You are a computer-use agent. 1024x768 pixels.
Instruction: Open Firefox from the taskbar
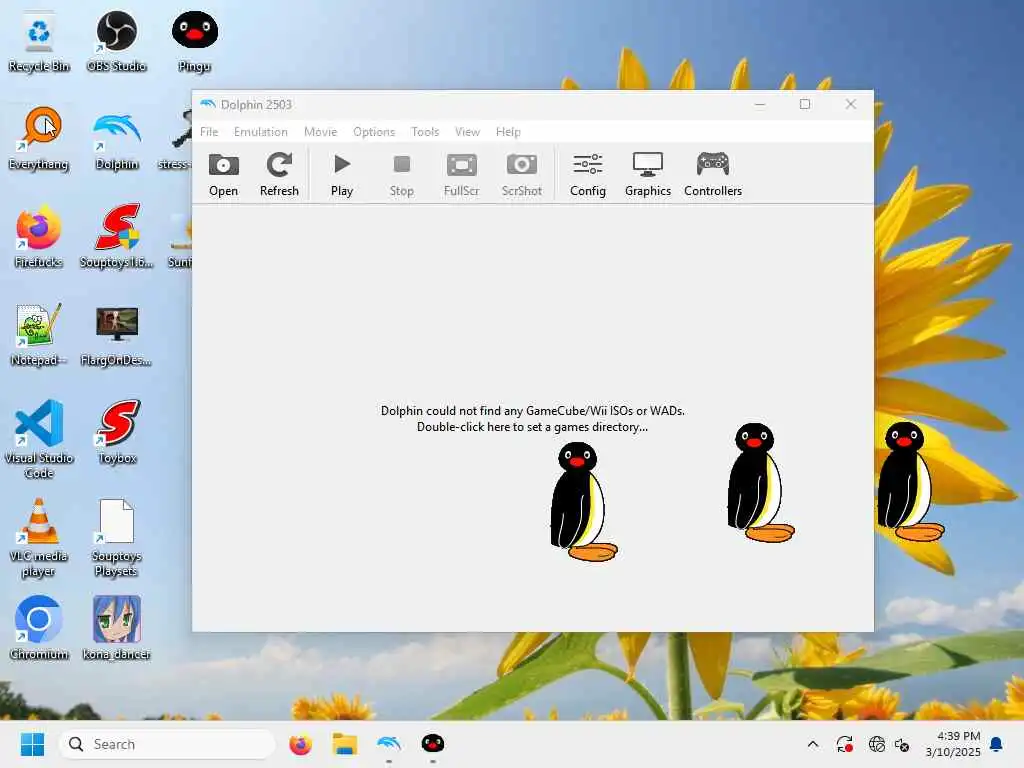point(300,744)
